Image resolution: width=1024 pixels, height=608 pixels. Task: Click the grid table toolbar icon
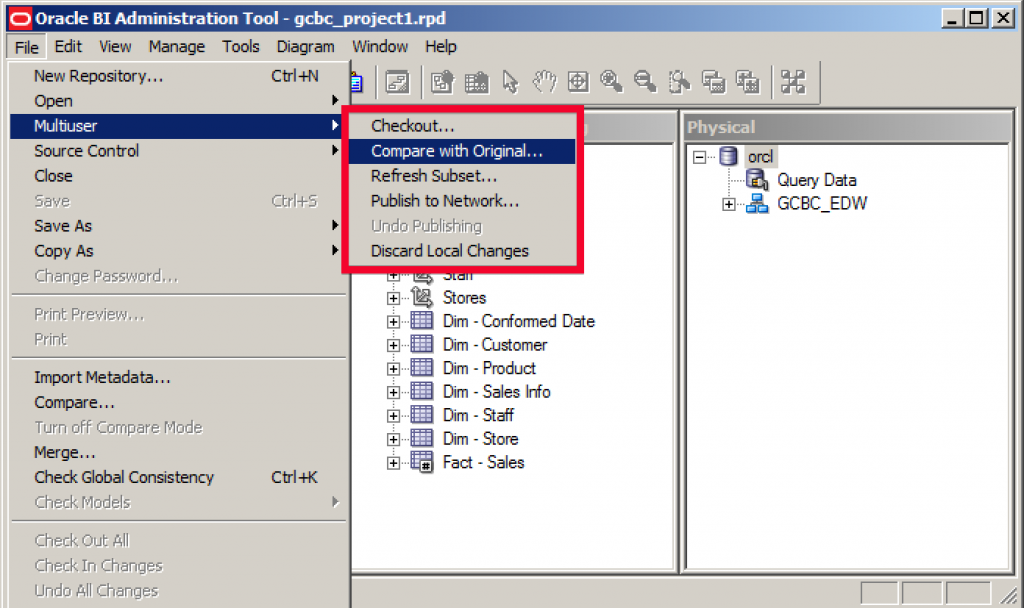tap(477, 82)
